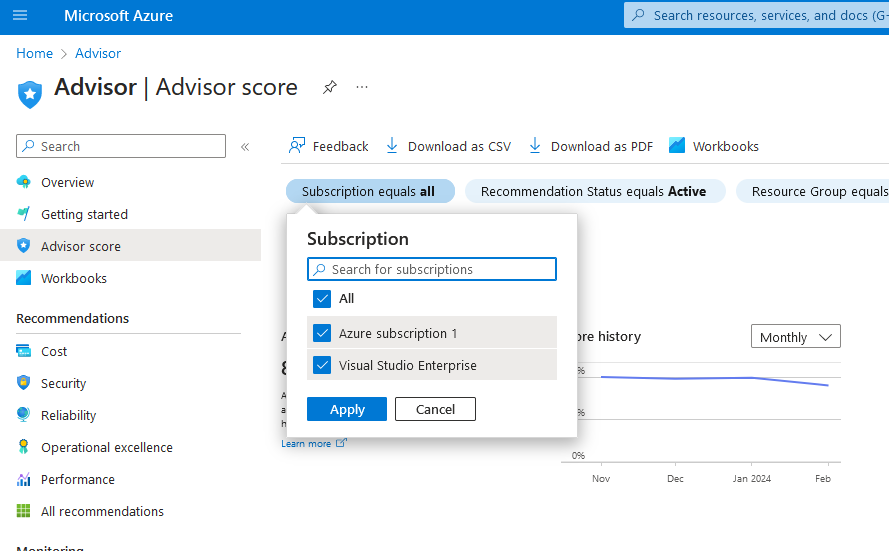Click the Operational excellence ribbon icon
The width and height of the screenshot is (889, 551).
click(x=23, y=447)
